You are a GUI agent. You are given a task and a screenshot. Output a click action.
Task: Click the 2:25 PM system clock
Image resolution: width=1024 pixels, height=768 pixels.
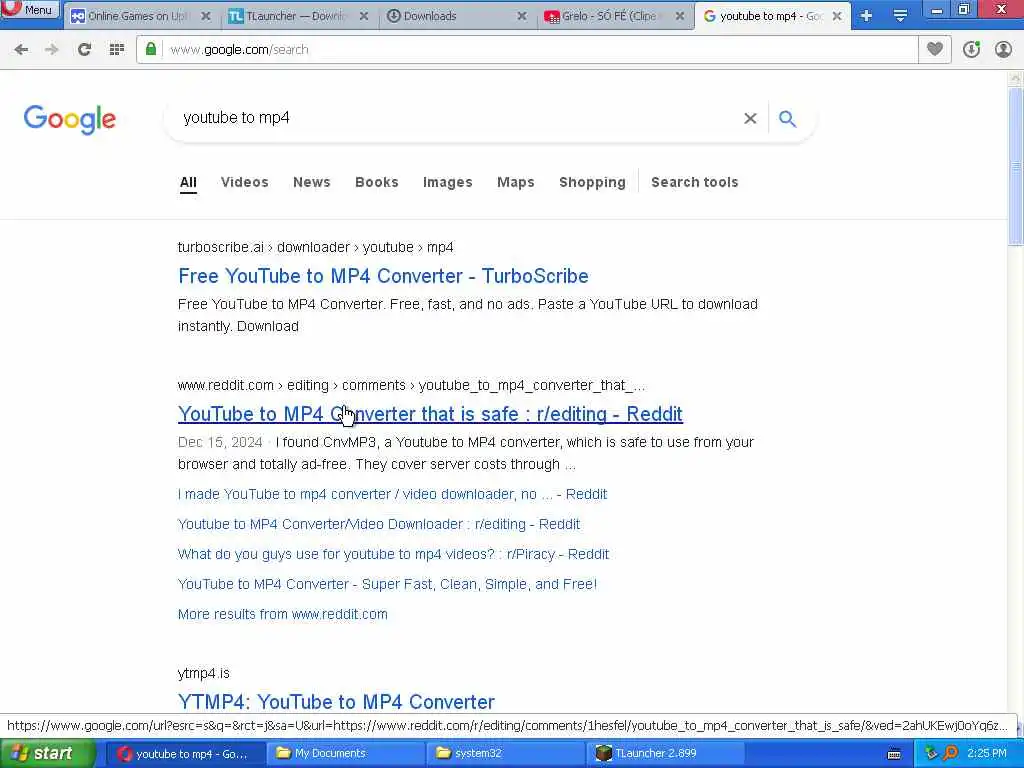987,754
